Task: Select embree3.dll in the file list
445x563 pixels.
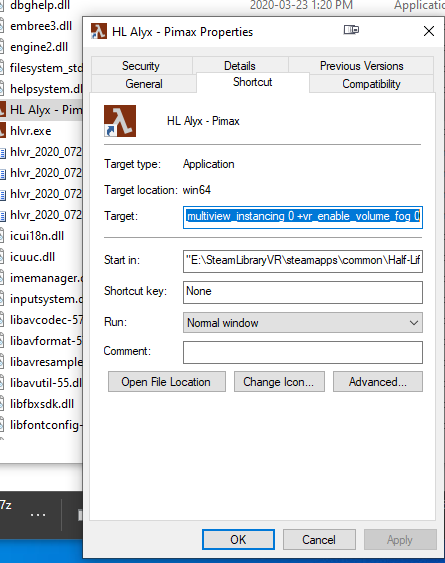Action: click(x=41, y=26)
